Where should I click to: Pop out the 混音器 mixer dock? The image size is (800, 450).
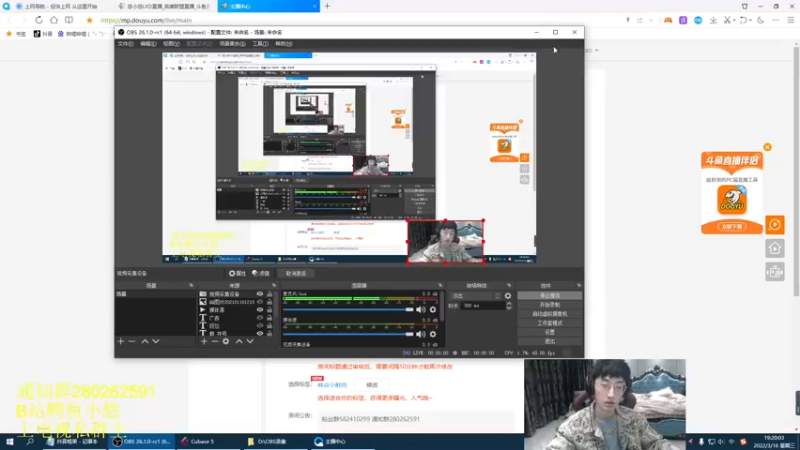(x=440, y=285)
